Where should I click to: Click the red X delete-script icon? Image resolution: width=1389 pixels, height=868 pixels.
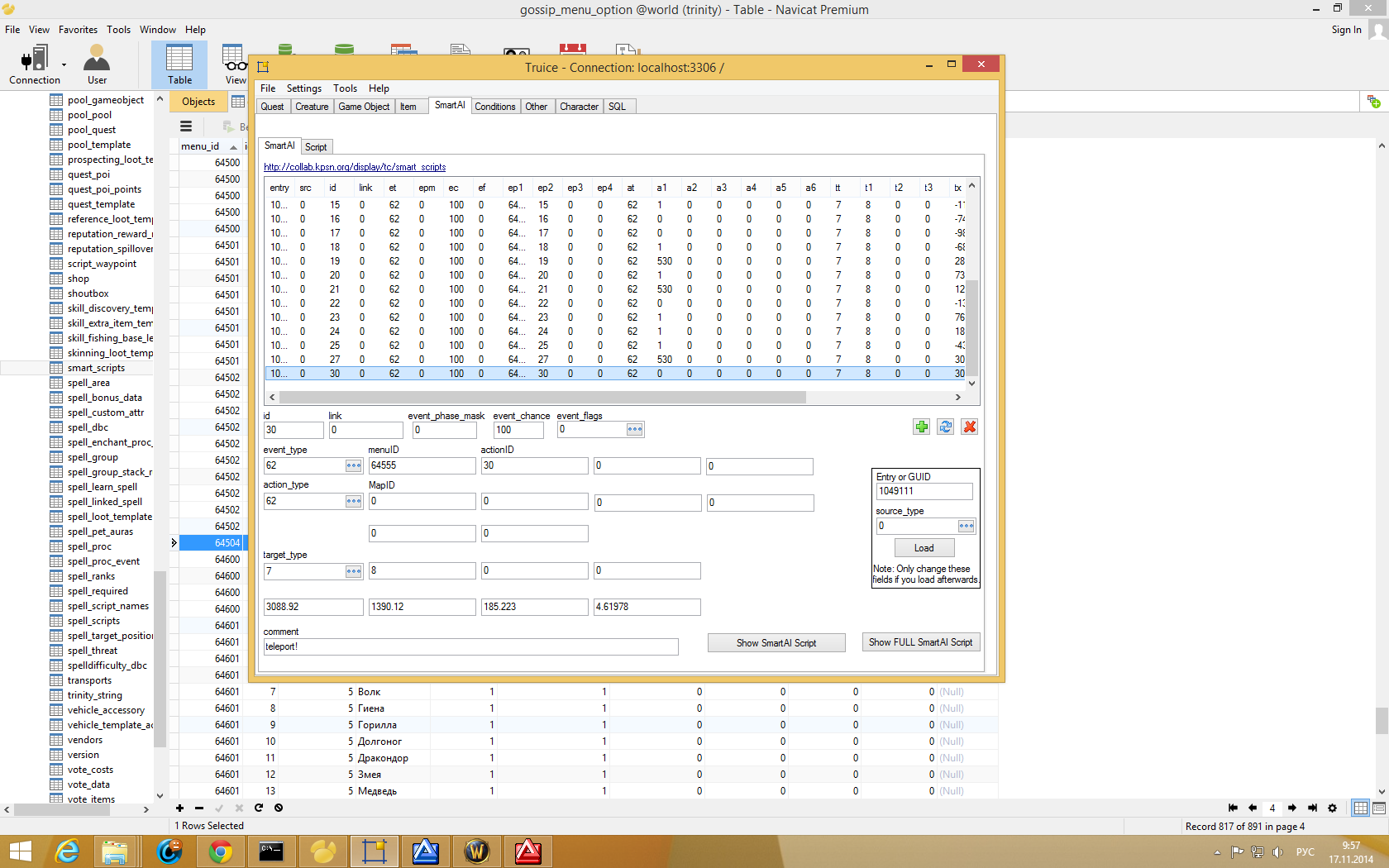[970, 427]
